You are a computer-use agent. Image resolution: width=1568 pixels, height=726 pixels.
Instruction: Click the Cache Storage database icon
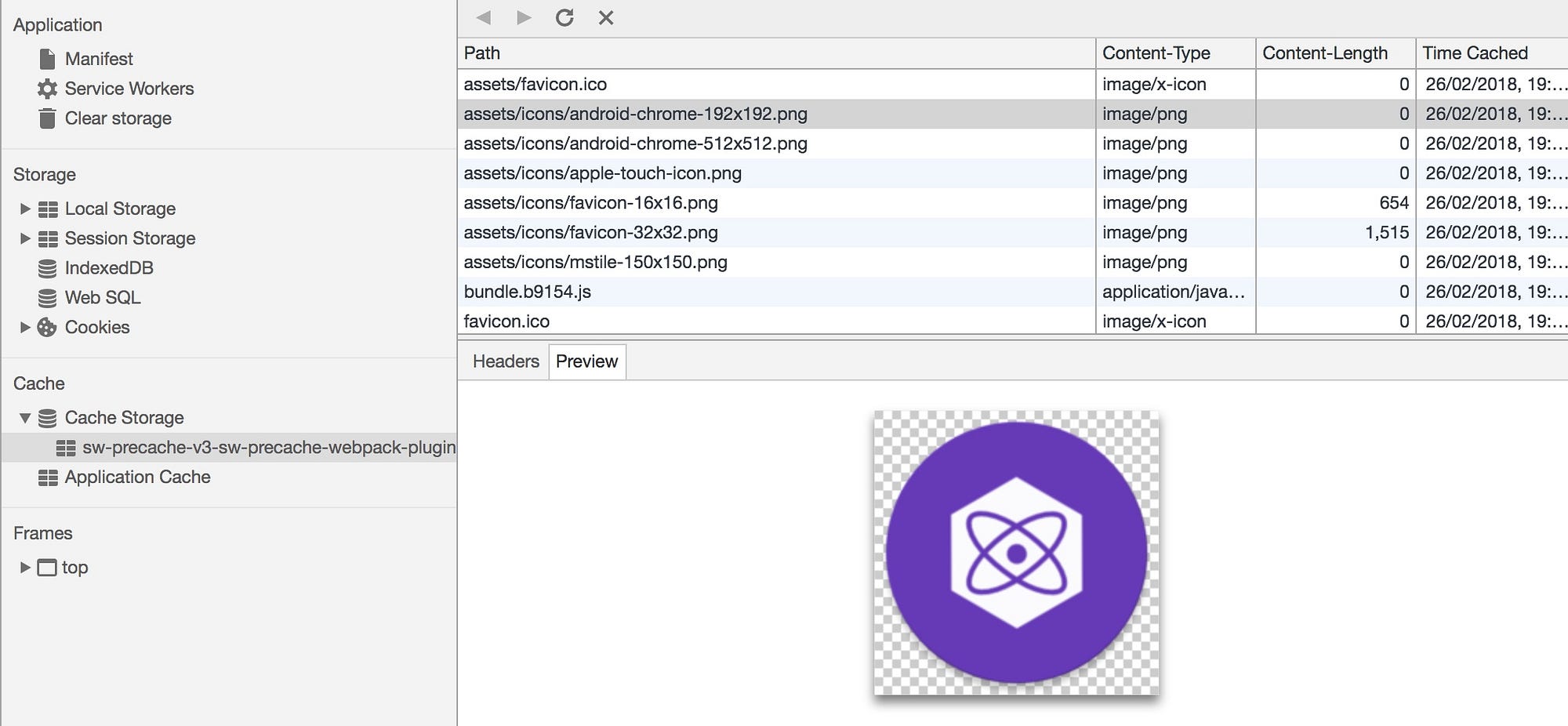47,418
